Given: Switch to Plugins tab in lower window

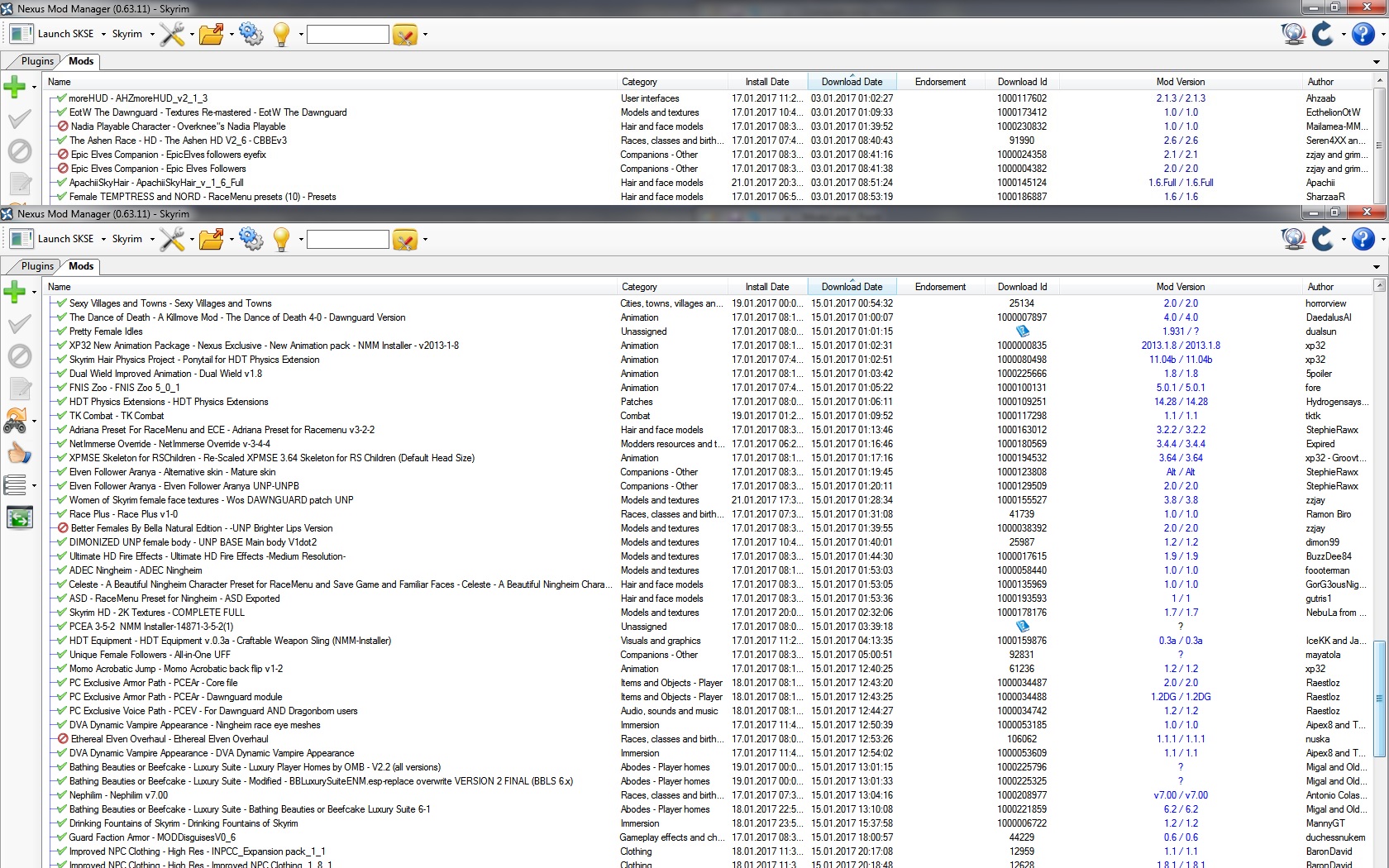Looking at the screenshot, I should click(x=37, y=266).
